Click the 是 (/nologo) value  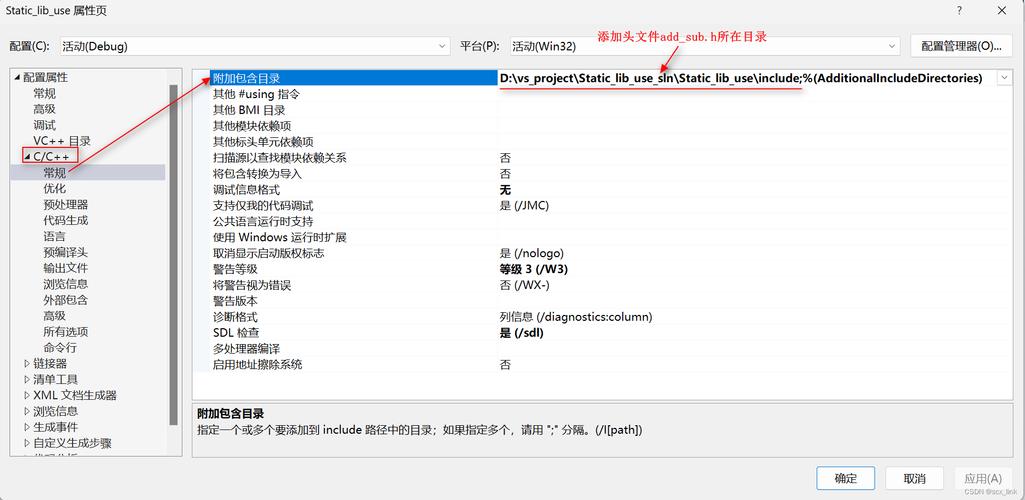531,253
